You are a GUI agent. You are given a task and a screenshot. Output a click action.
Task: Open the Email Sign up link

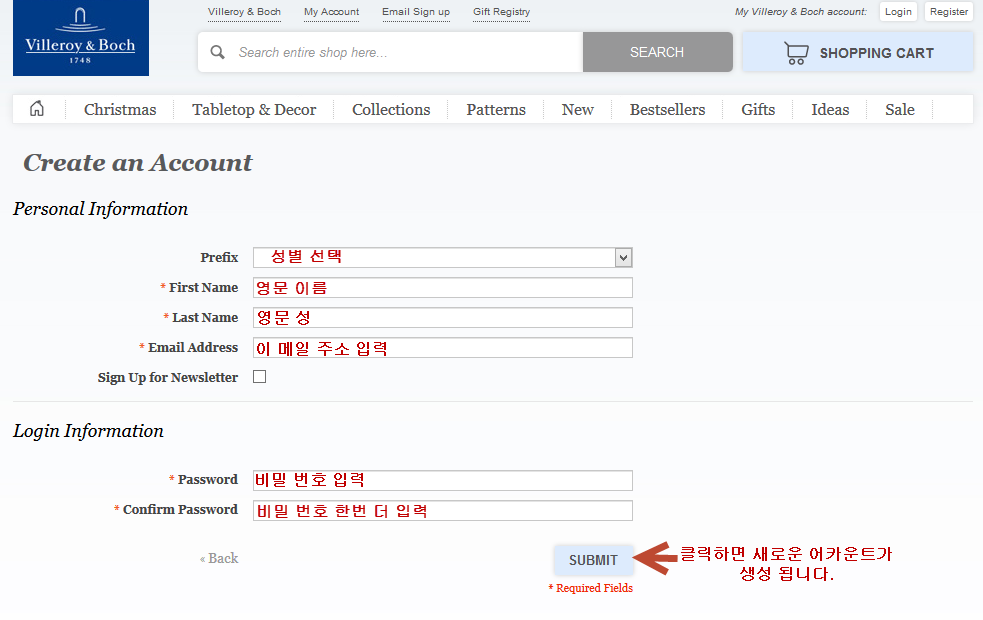pos(416,12)
